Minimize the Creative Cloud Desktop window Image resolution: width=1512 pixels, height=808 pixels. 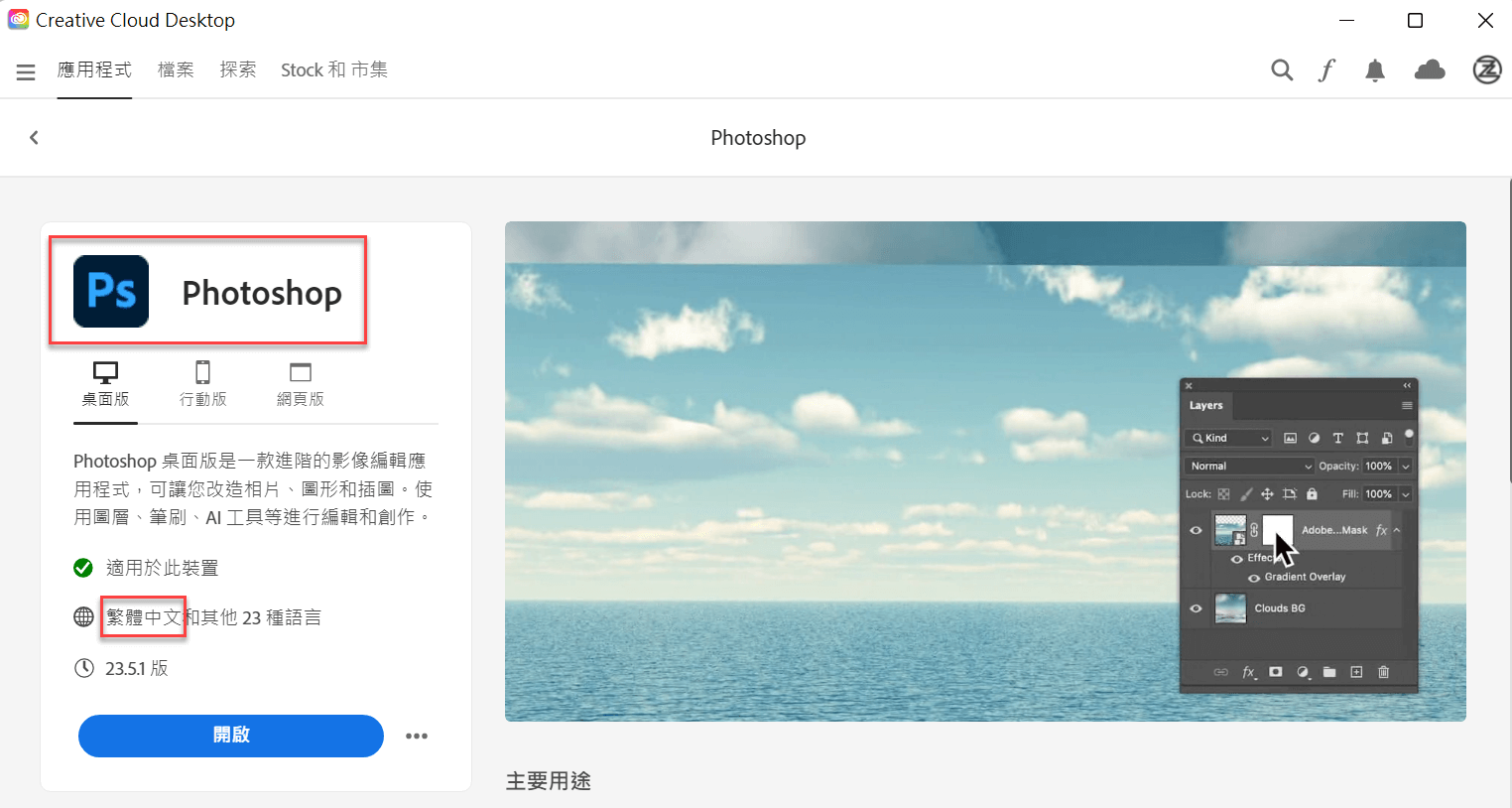[x=1346, y=20]
